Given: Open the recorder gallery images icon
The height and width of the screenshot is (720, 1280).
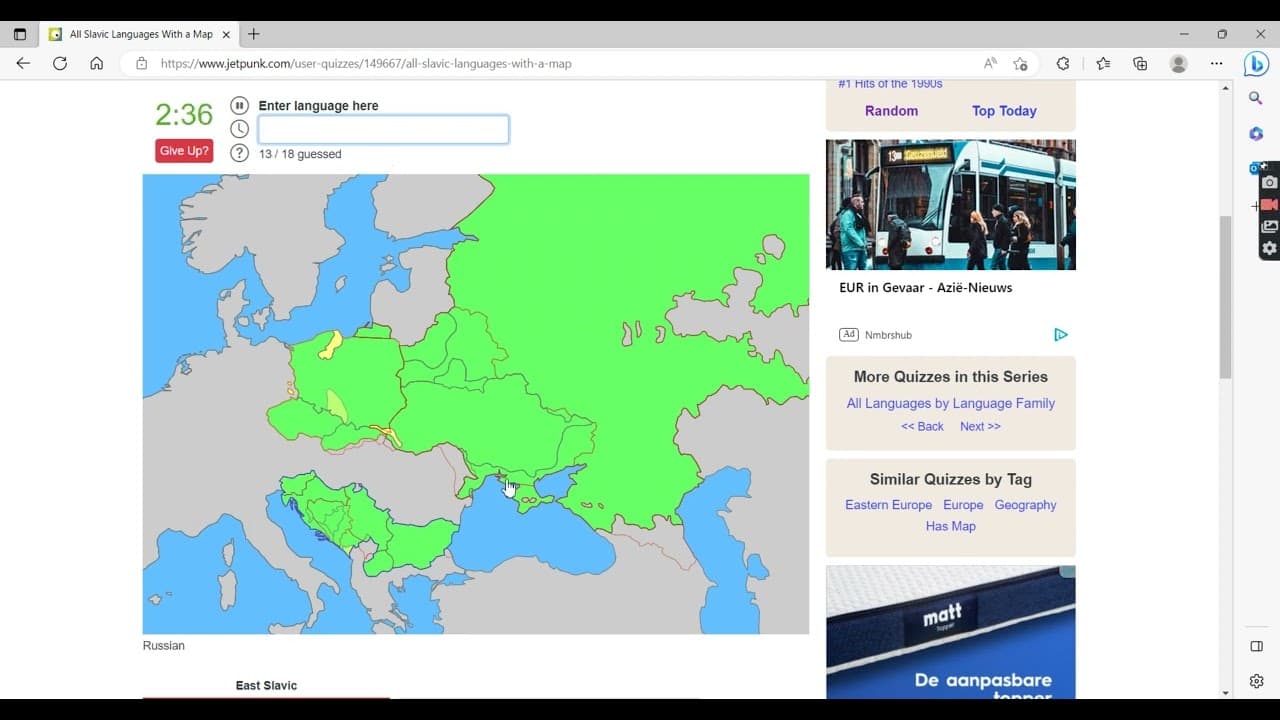Looking at the screenshot, I should click(1269, 226).
